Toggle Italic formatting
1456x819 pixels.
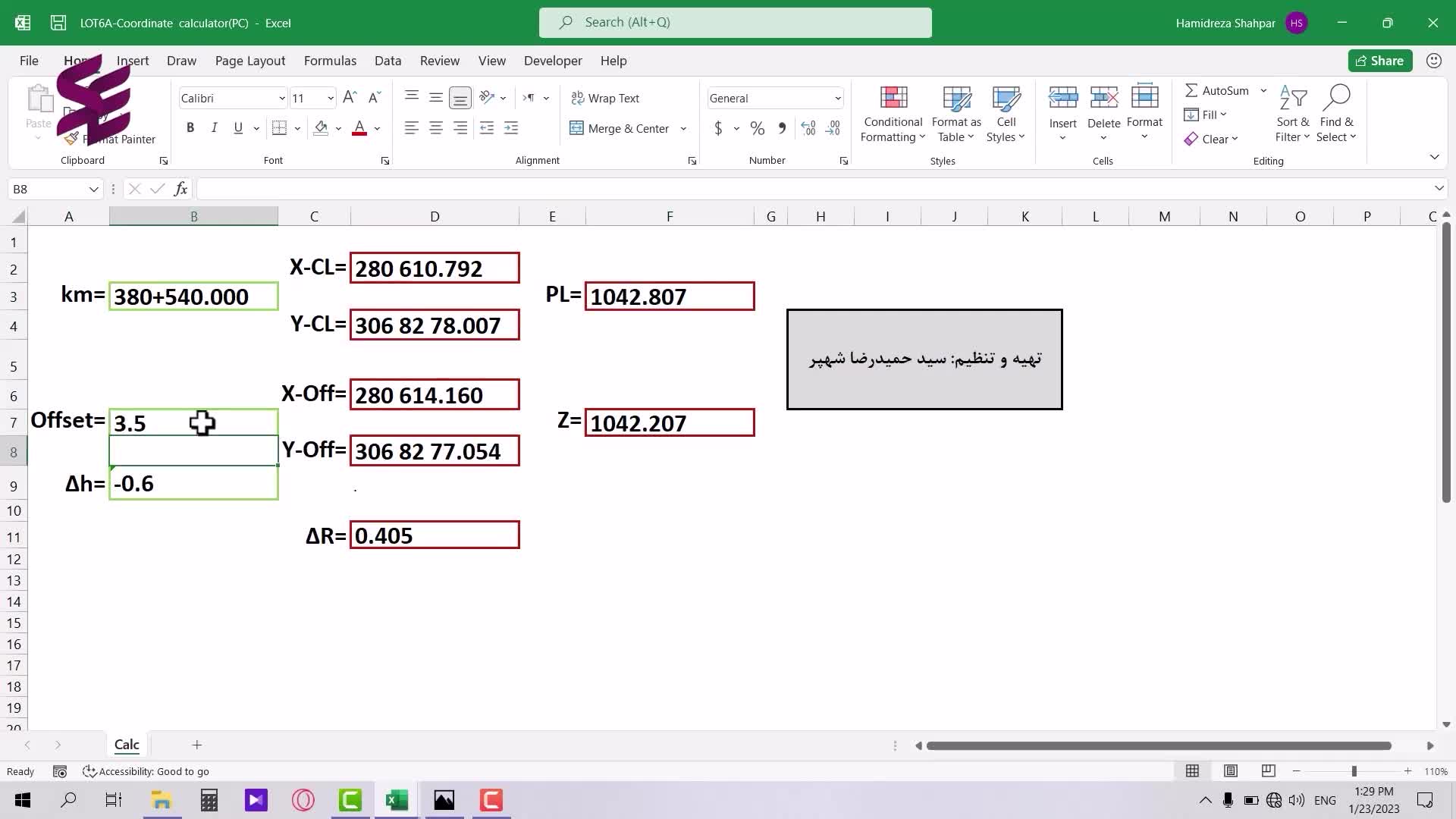[214, 128]
